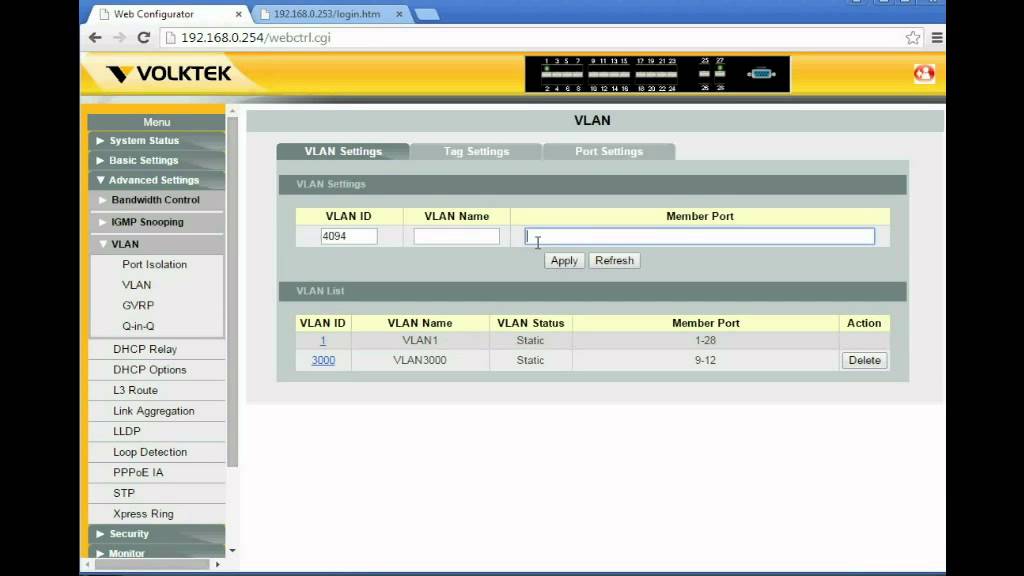Click the sidebar vertical scrollbar thumb
Viewport: 1024px width, 576px height.
pos(232,291)
